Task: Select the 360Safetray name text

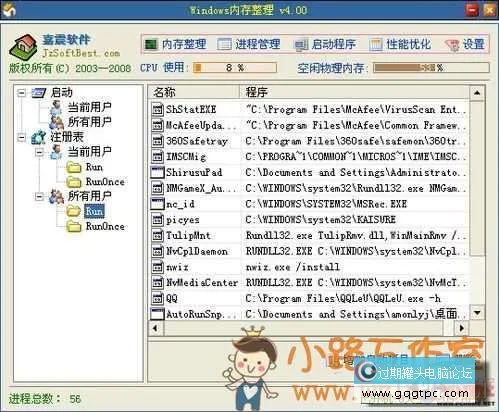Action: [x=197, y=141]
